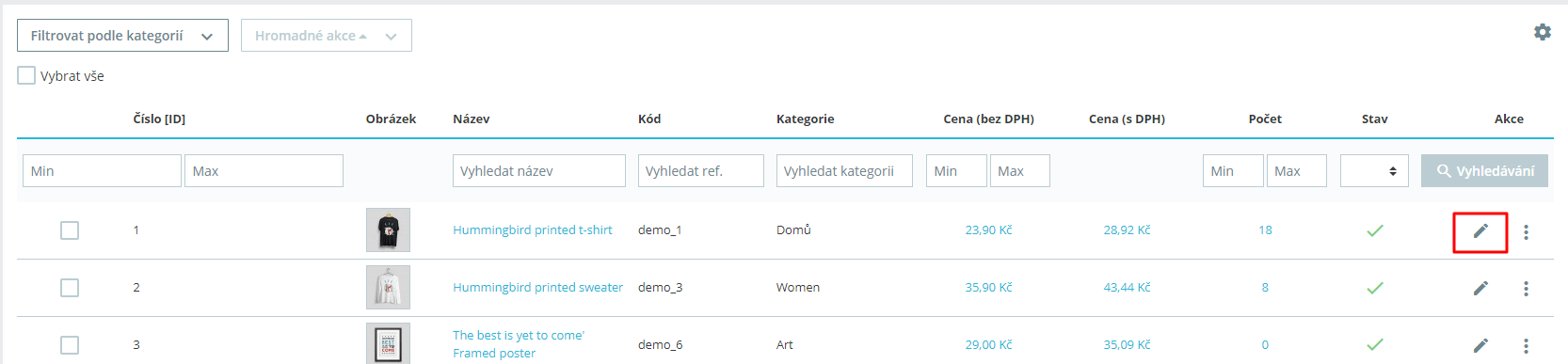
Task: Click the Vyhledávání search button
Action: pyautogui.click(x=1484, y=171)
